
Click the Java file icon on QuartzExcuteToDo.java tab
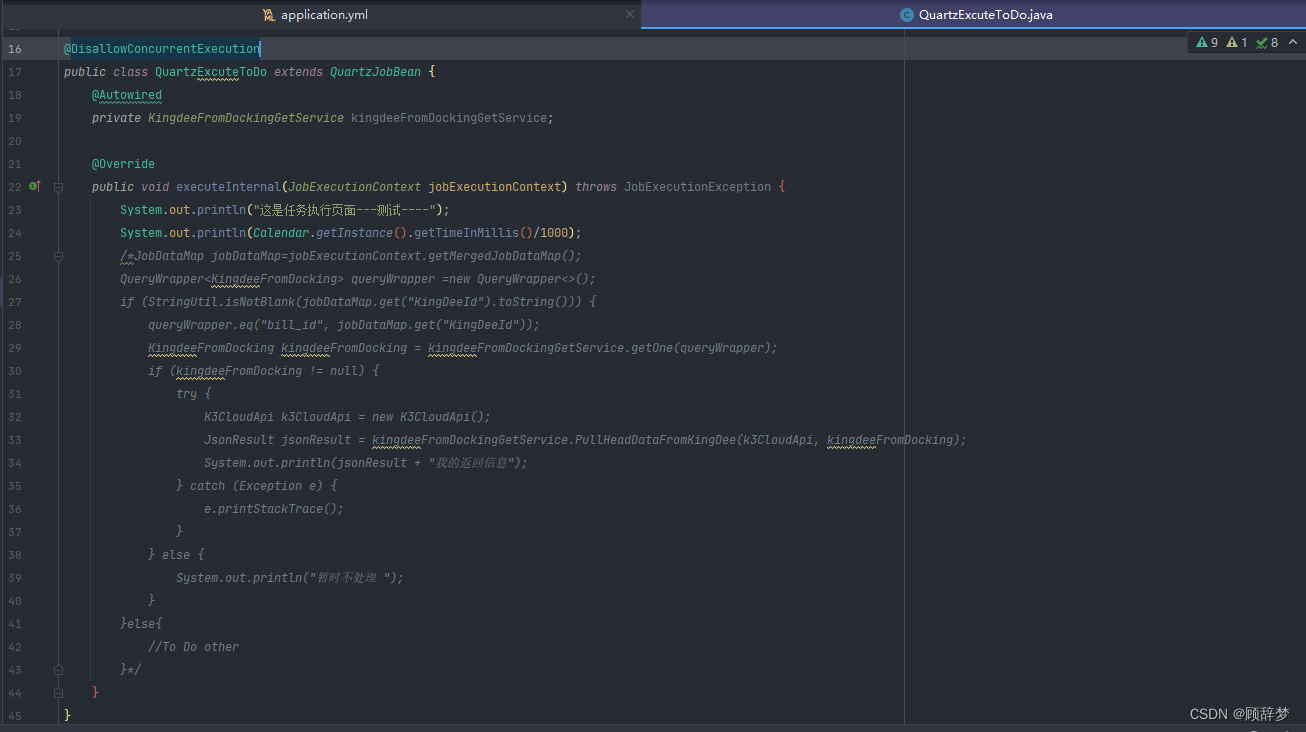point(907,14)
